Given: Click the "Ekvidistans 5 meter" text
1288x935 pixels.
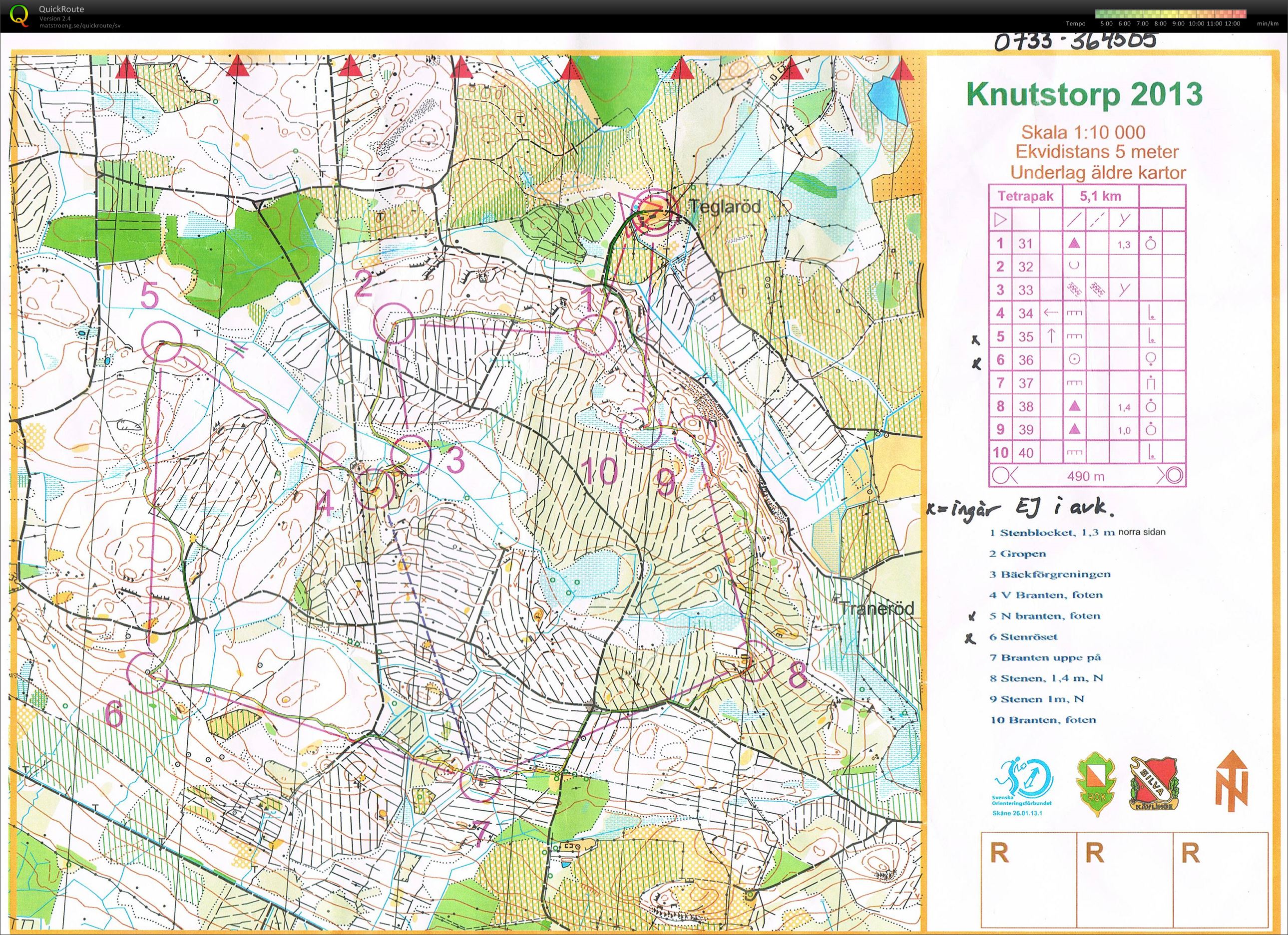Looking at the screenshot, I should click(1097, 152).
